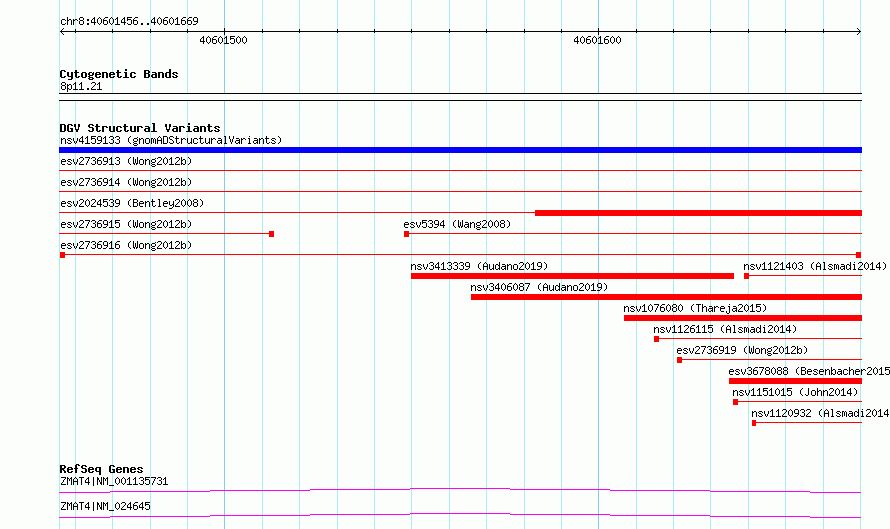Click the blue nsv4159133 variant bar

click(460, 150)
